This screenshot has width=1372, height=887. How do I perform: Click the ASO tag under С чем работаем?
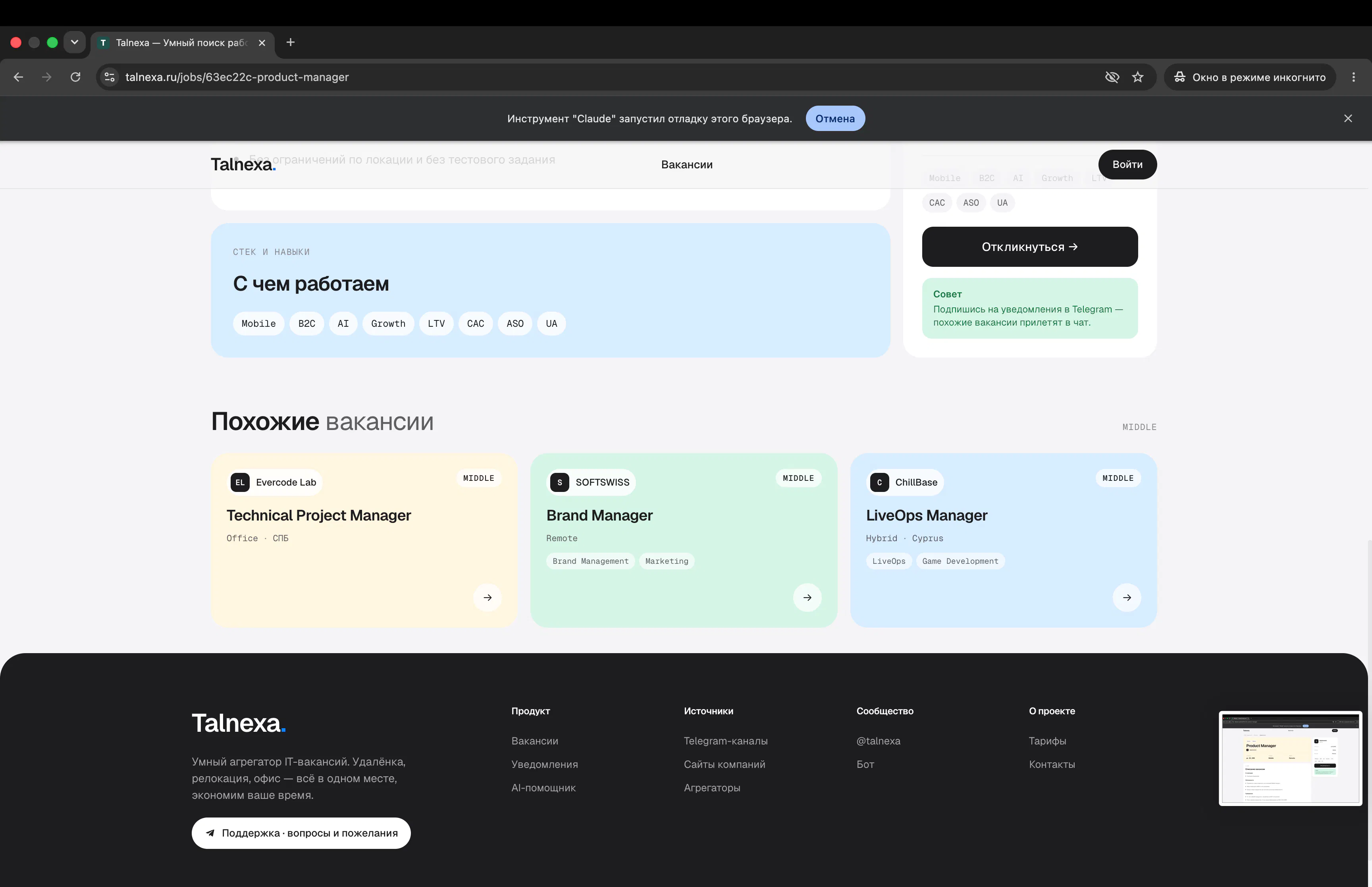click(515, 324)
